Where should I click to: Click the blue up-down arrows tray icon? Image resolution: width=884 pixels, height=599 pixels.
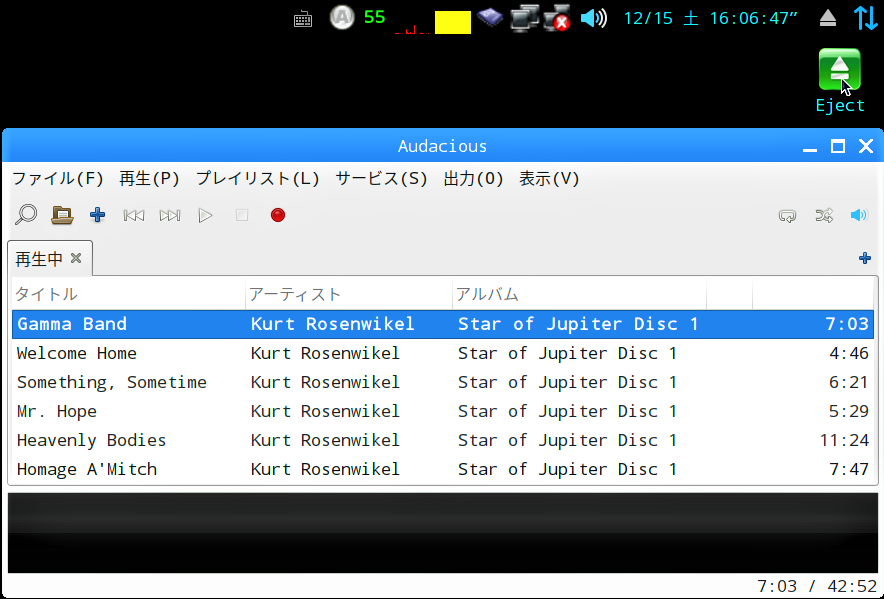tap(865, 17)
